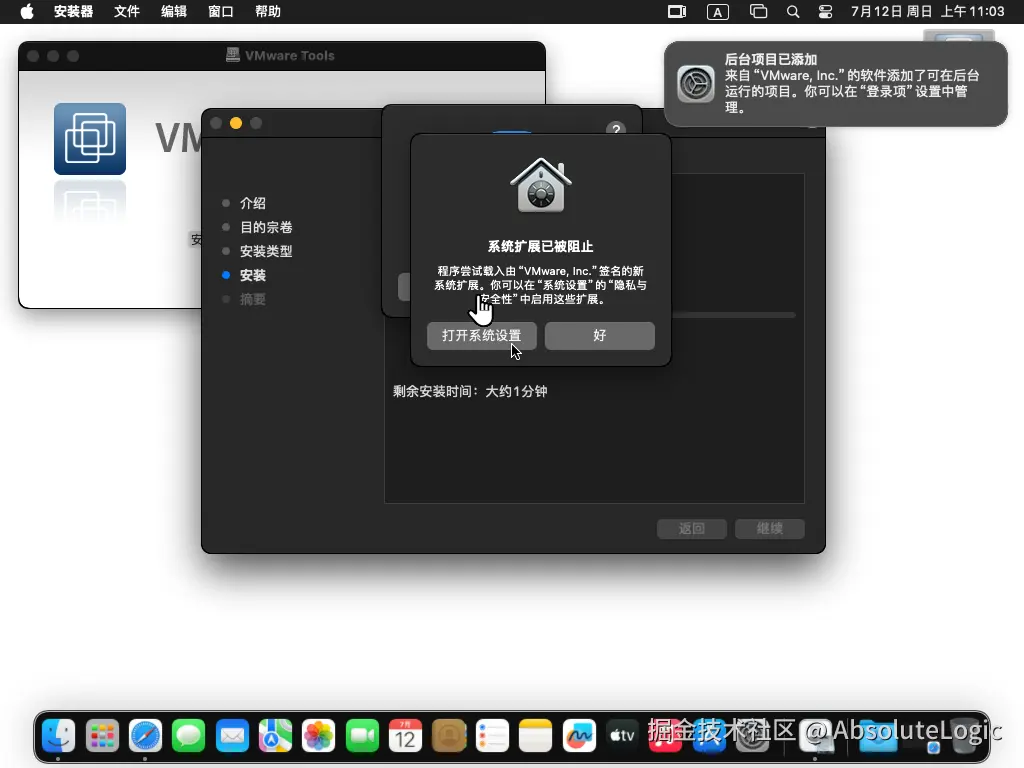Click the lock house security icon in dialog
Image resolution: width=1024 pixels, height=768 pixels.
click(541, 185)
